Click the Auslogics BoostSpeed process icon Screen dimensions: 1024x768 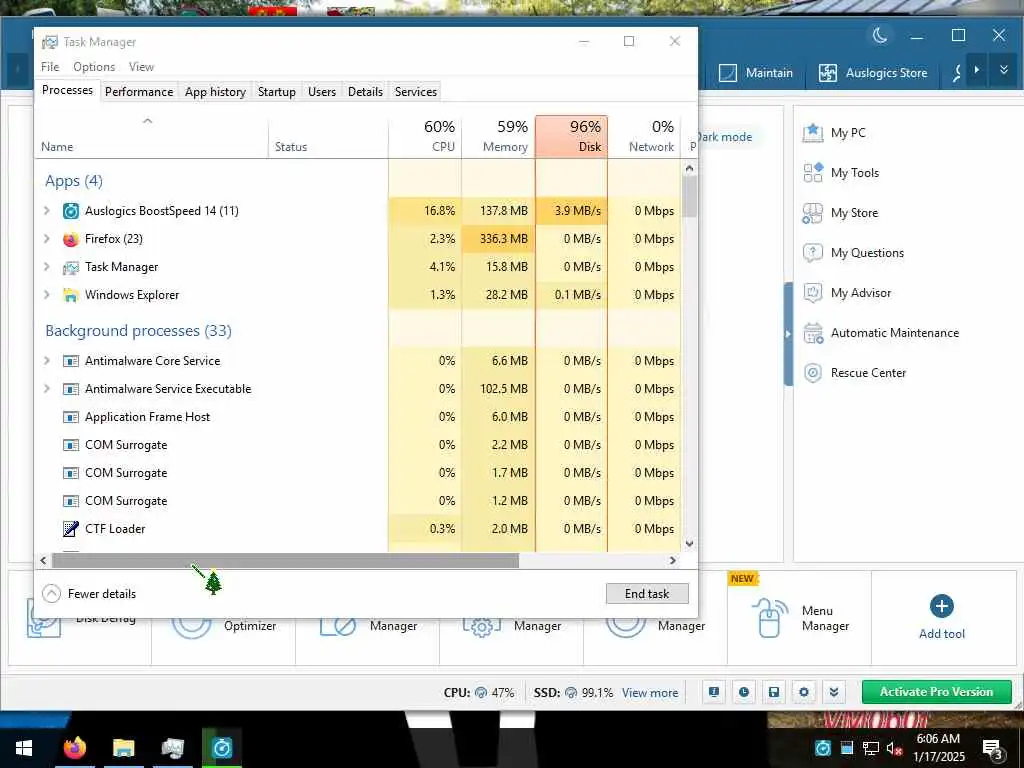tap(71, 211)
